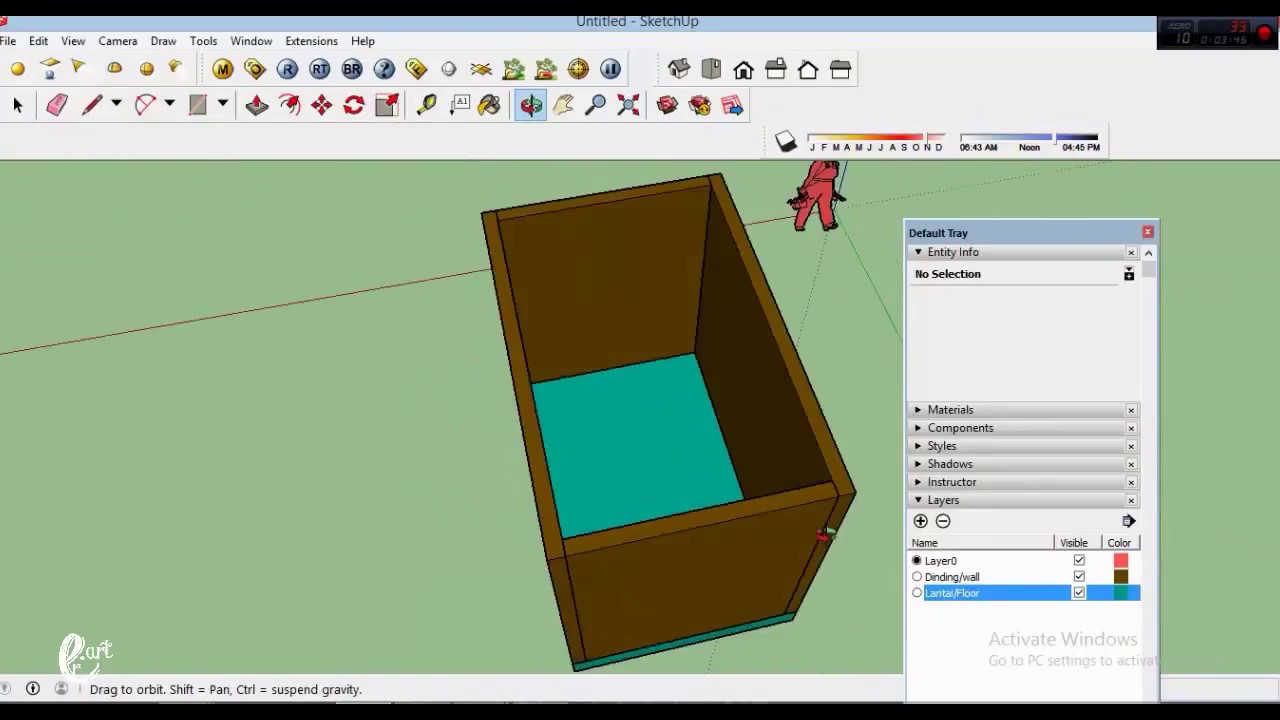
Task: Change Layer0 red color swatch
Action: (x=1121, y=561)
